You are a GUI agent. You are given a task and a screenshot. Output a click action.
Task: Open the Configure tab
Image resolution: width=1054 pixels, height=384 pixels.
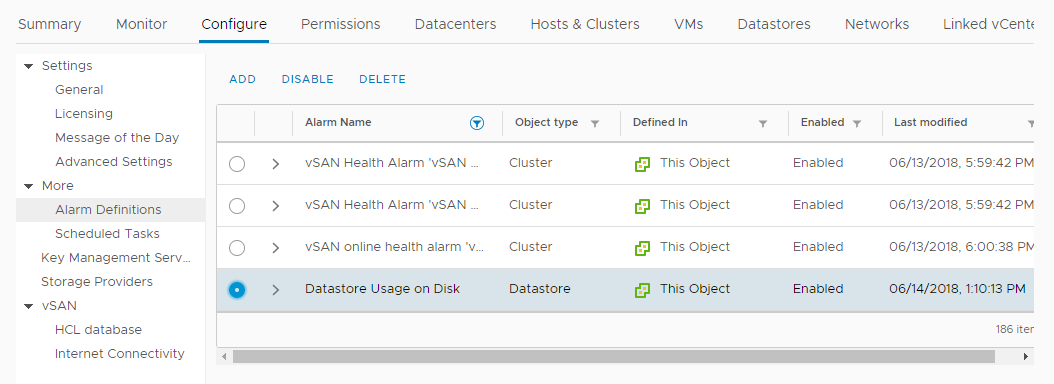[234, 24]
